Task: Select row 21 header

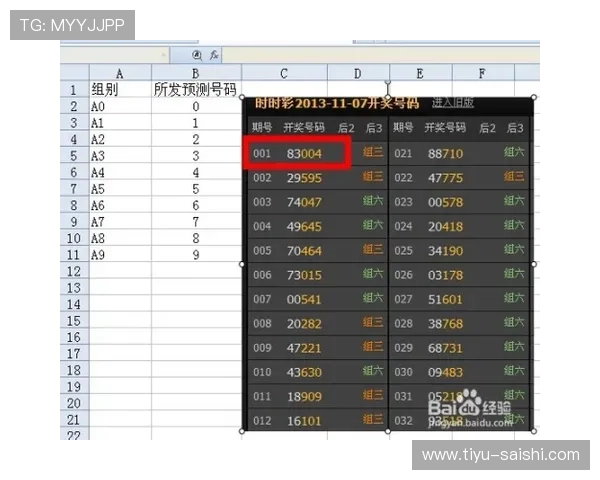Action: [74, 420]
